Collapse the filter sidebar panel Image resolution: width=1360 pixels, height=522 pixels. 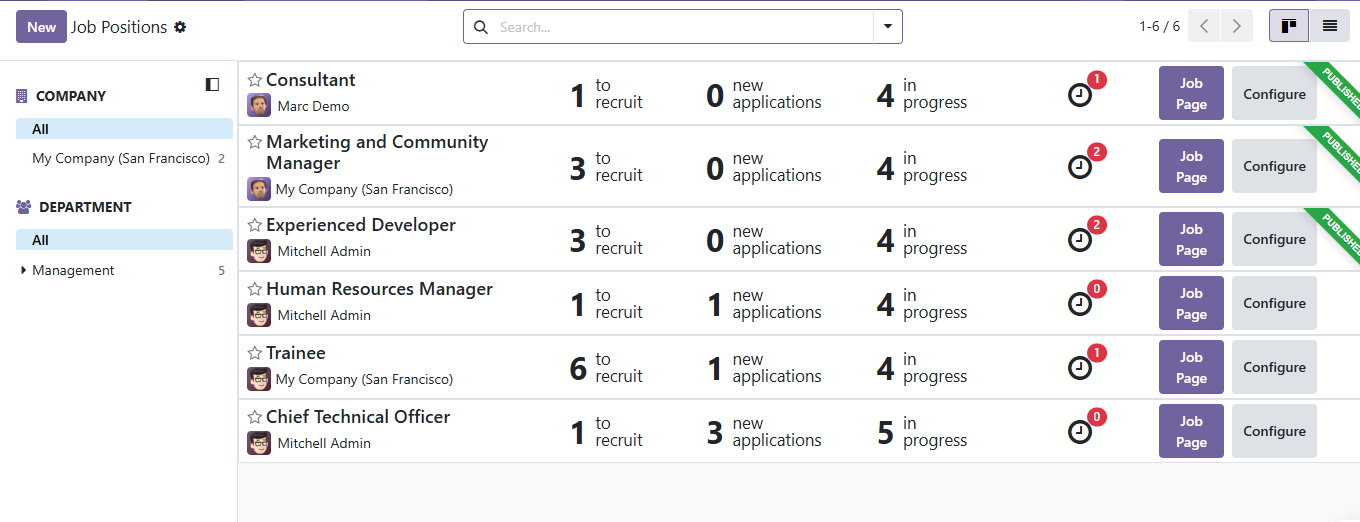tap(212, 85)
